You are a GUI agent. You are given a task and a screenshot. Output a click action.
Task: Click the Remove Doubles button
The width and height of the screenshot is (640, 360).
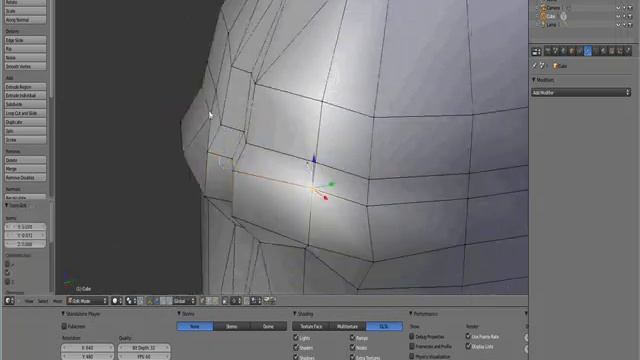click(25, 178)
